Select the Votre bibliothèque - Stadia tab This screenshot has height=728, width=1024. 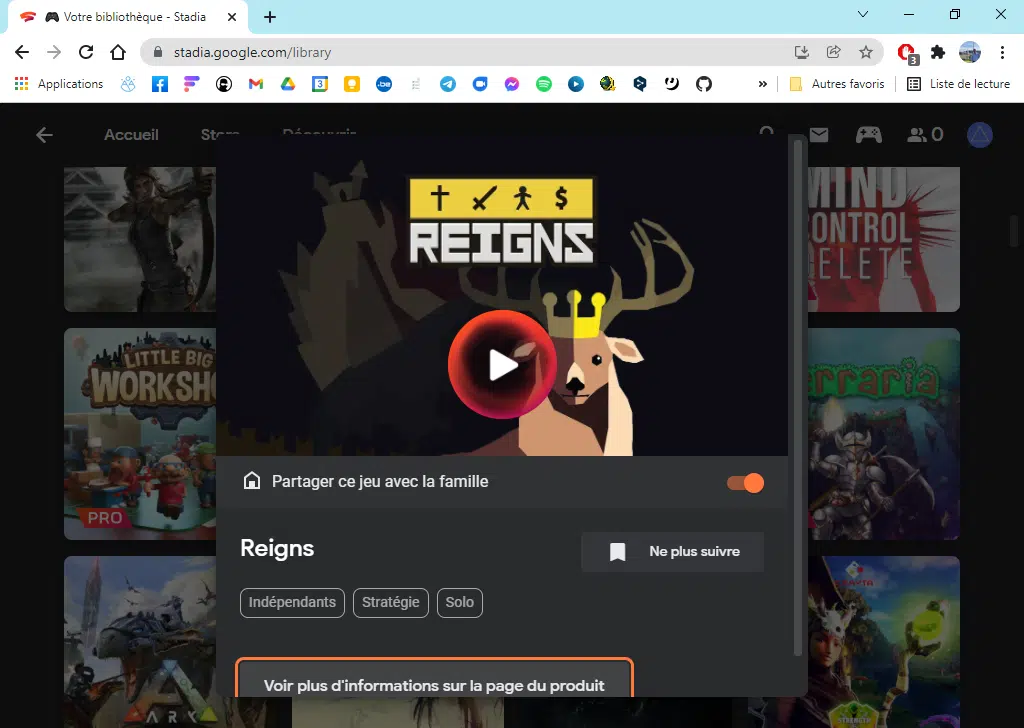[128, 17]
